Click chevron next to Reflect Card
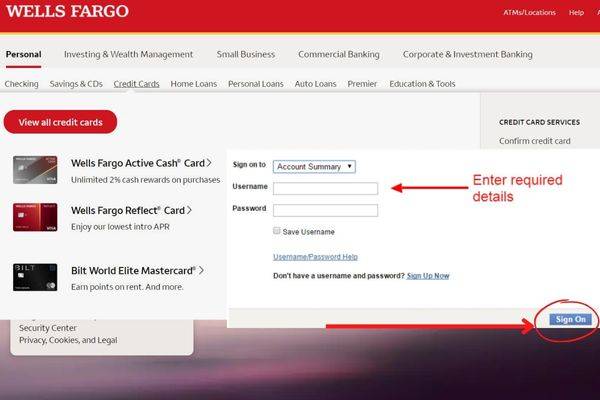The width and height of the screenshot is (600, 400). point(189,210)
